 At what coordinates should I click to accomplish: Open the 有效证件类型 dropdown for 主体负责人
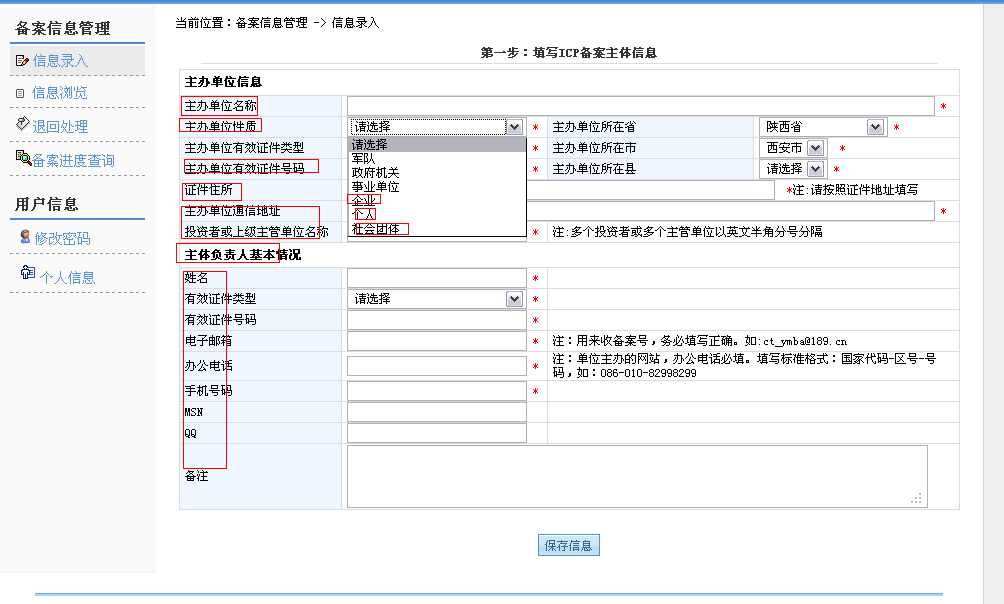coord(436,299)
